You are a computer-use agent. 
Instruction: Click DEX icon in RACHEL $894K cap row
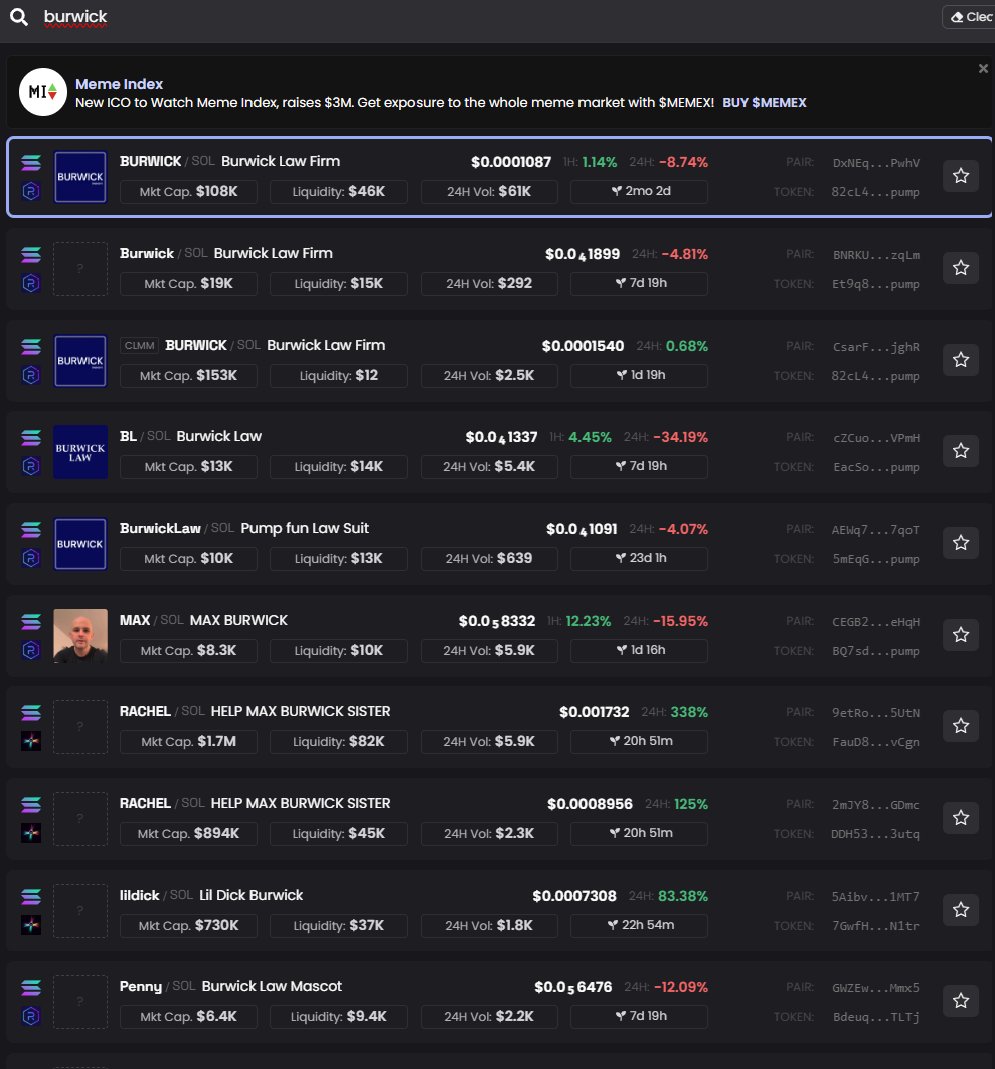coord(31,833)
